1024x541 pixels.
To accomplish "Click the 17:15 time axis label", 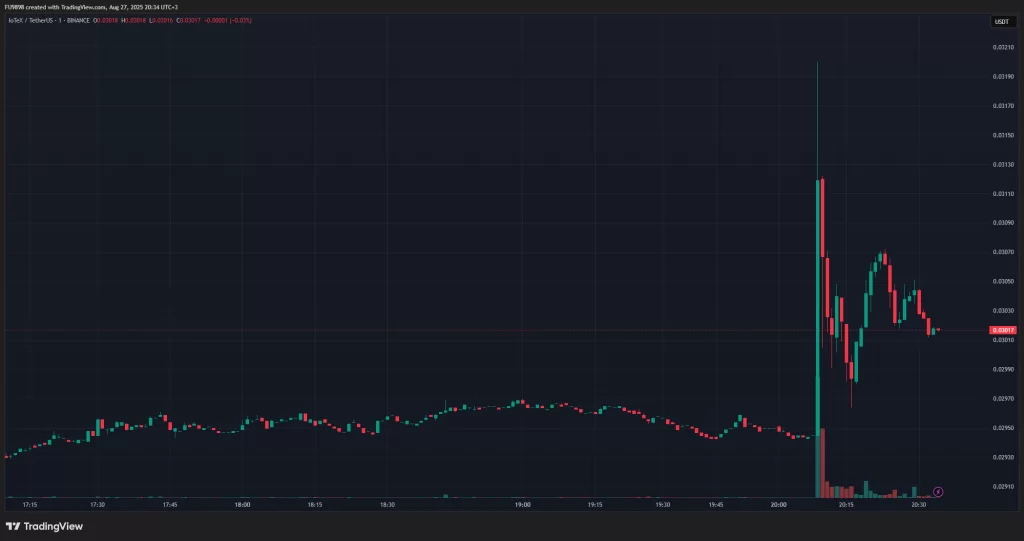I will click(30, 505).
